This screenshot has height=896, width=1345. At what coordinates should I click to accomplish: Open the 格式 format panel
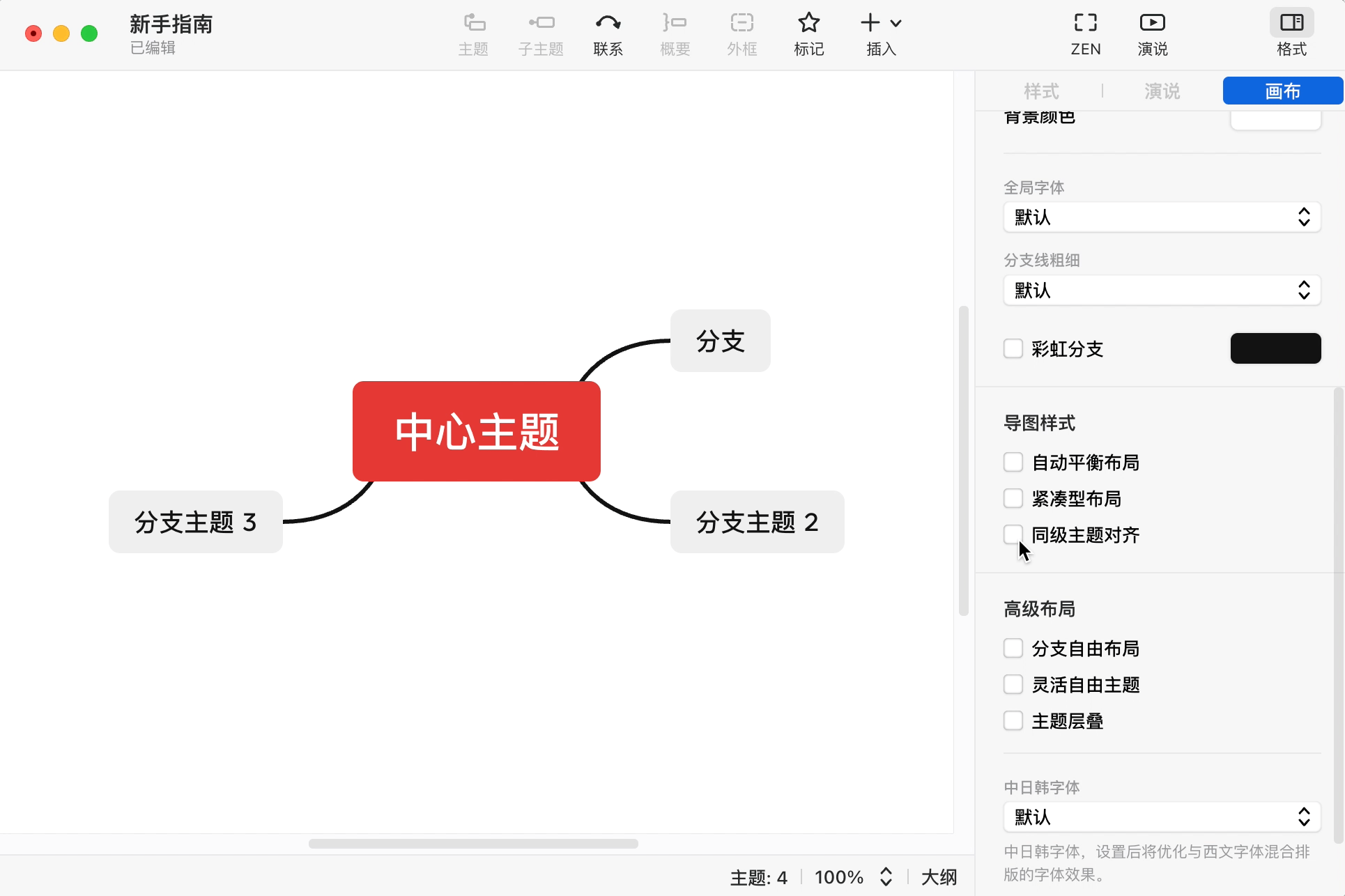point(1291,33)
